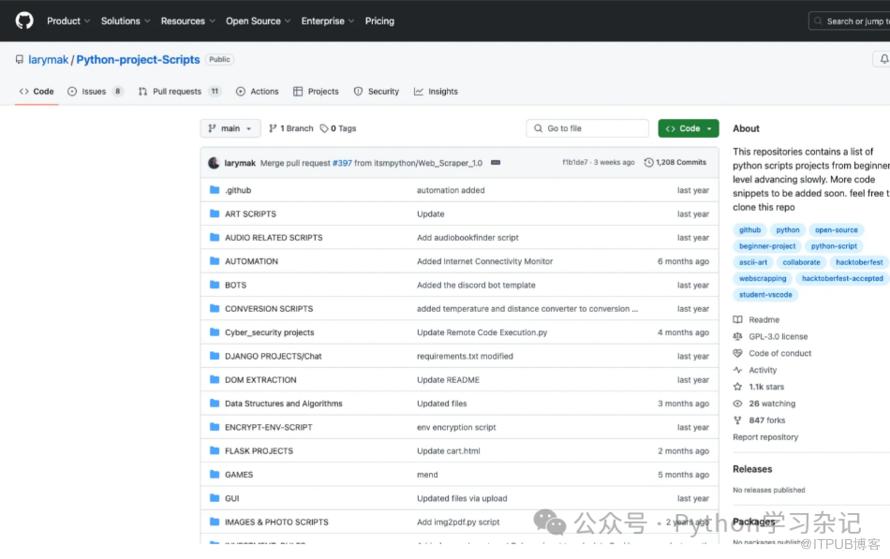The width and height of the screenshot is (890, 559).
Task: Click the Go to file search field
Action: click(x=588, y=129)
